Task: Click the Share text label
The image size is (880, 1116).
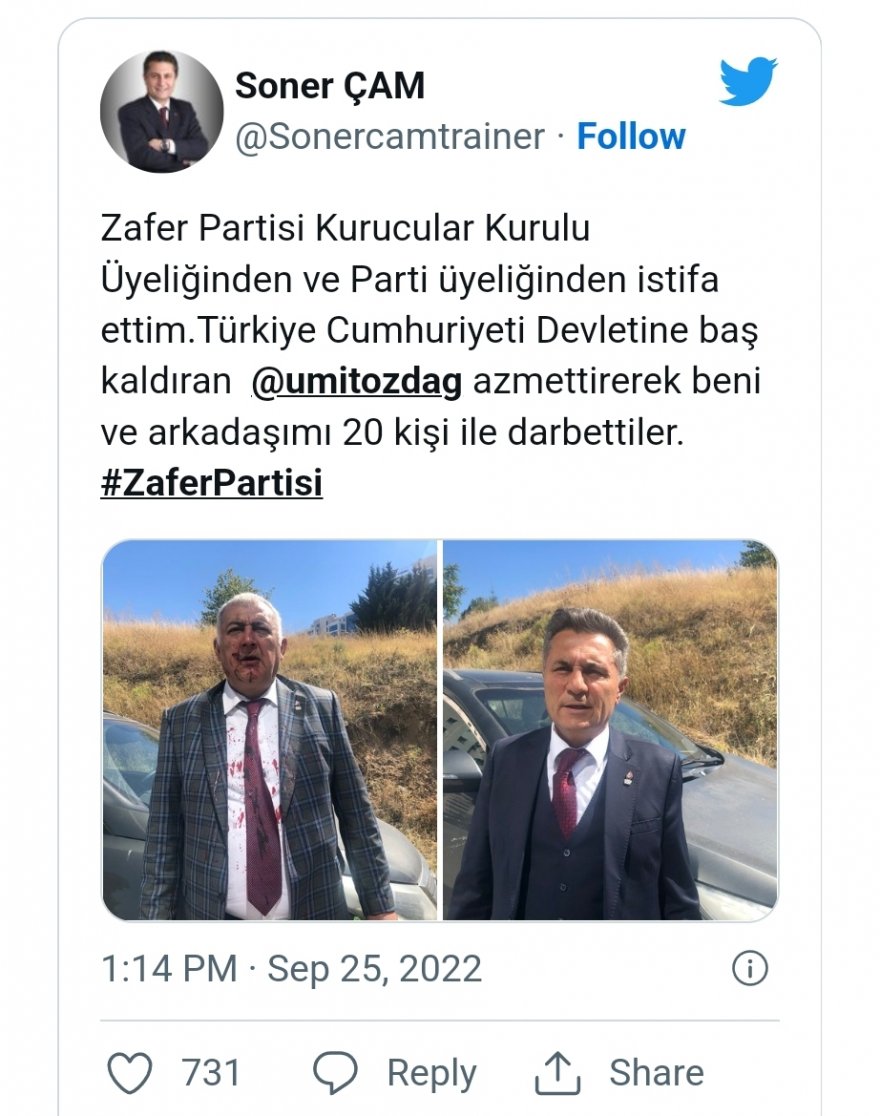Action: (656, 1073)
